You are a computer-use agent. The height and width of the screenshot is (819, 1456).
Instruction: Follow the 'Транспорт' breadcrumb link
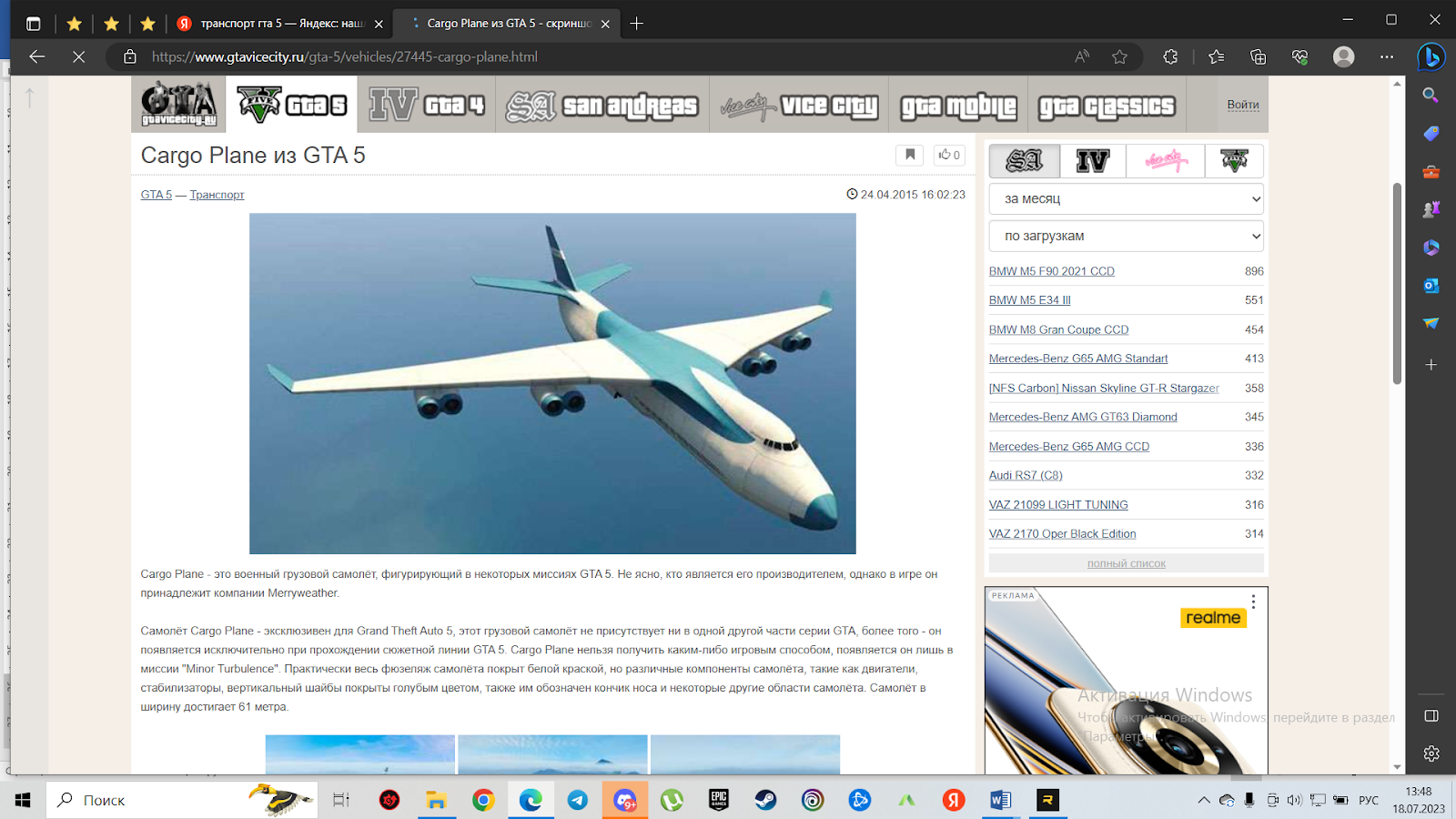click(x=217, y=195)
